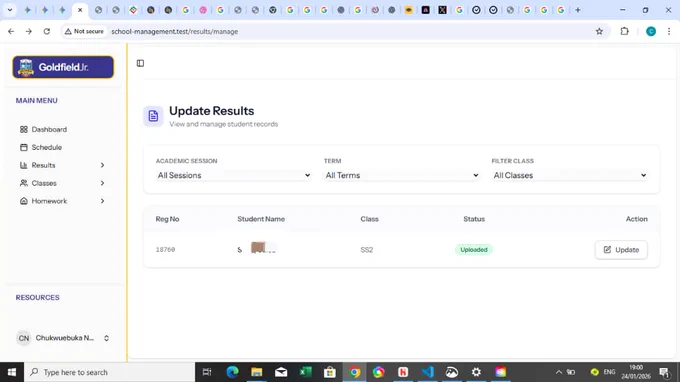The image size is (680, 382).
Task: Open a new browser tab
Action: [x=578, y=10]
